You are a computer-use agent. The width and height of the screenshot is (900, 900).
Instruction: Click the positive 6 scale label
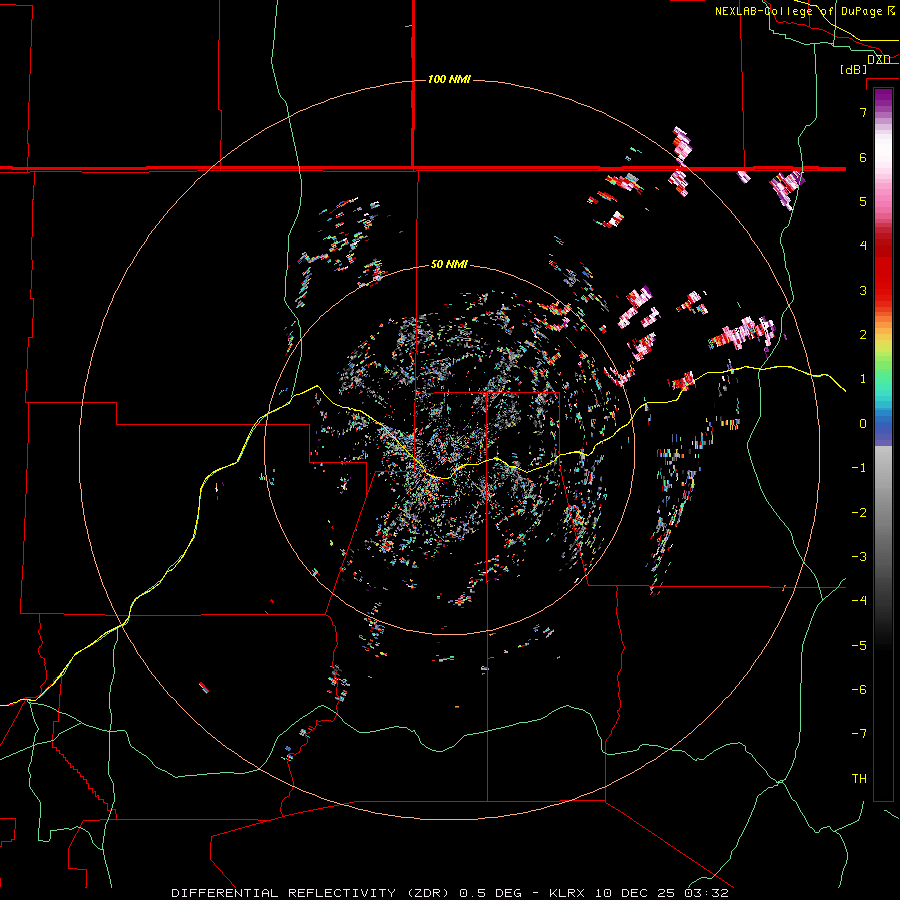(x=863, y=157)
